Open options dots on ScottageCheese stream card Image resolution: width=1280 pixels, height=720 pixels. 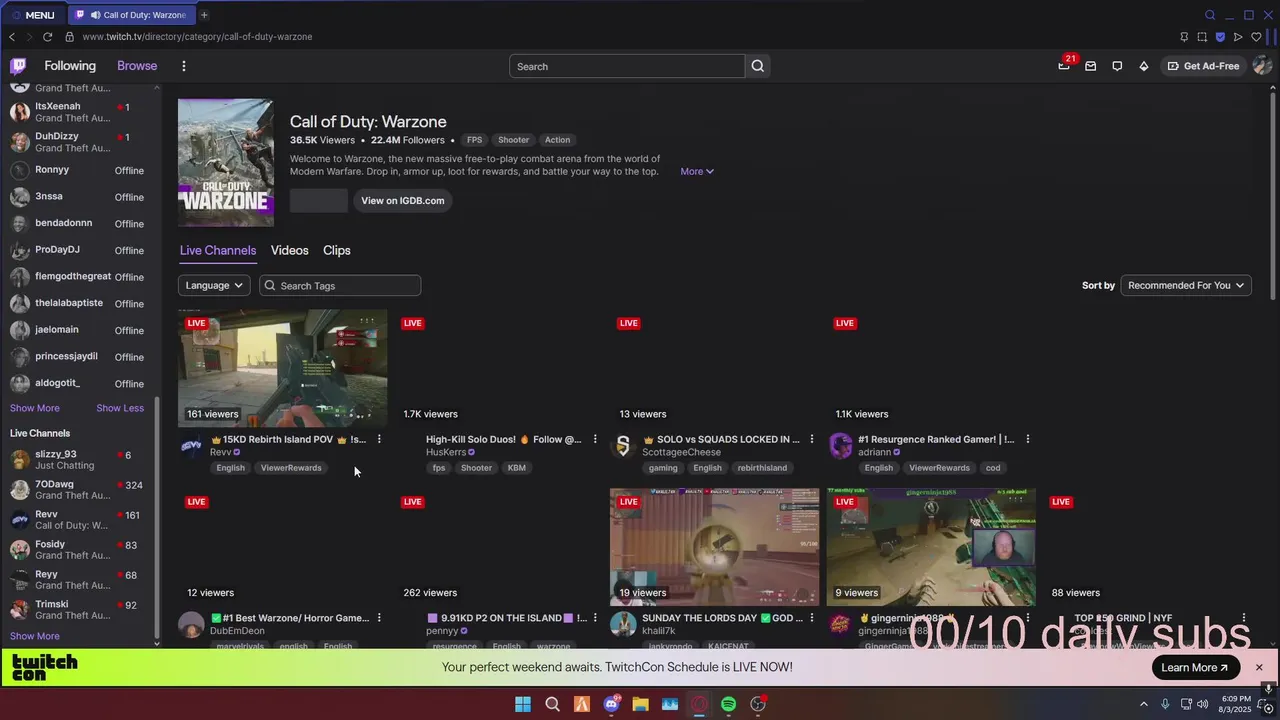[811, 439]
